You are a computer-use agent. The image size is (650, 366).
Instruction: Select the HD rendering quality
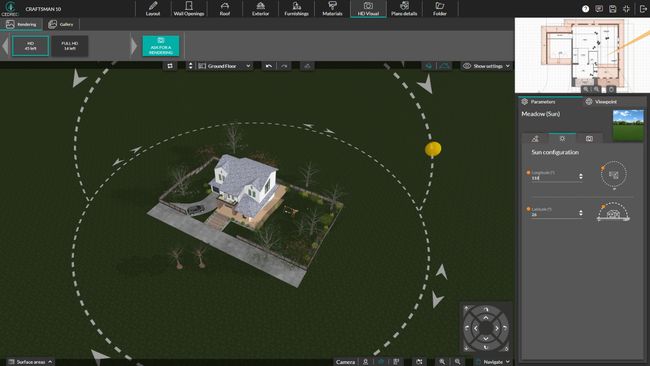pos(30,46)
